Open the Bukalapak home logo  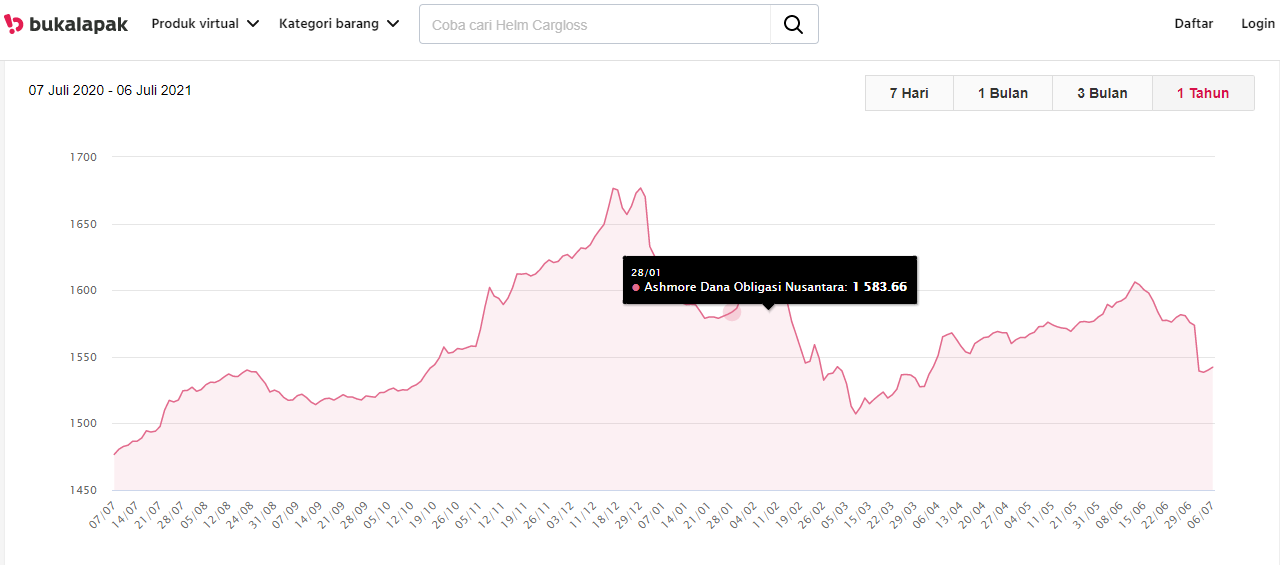(66, 24)
